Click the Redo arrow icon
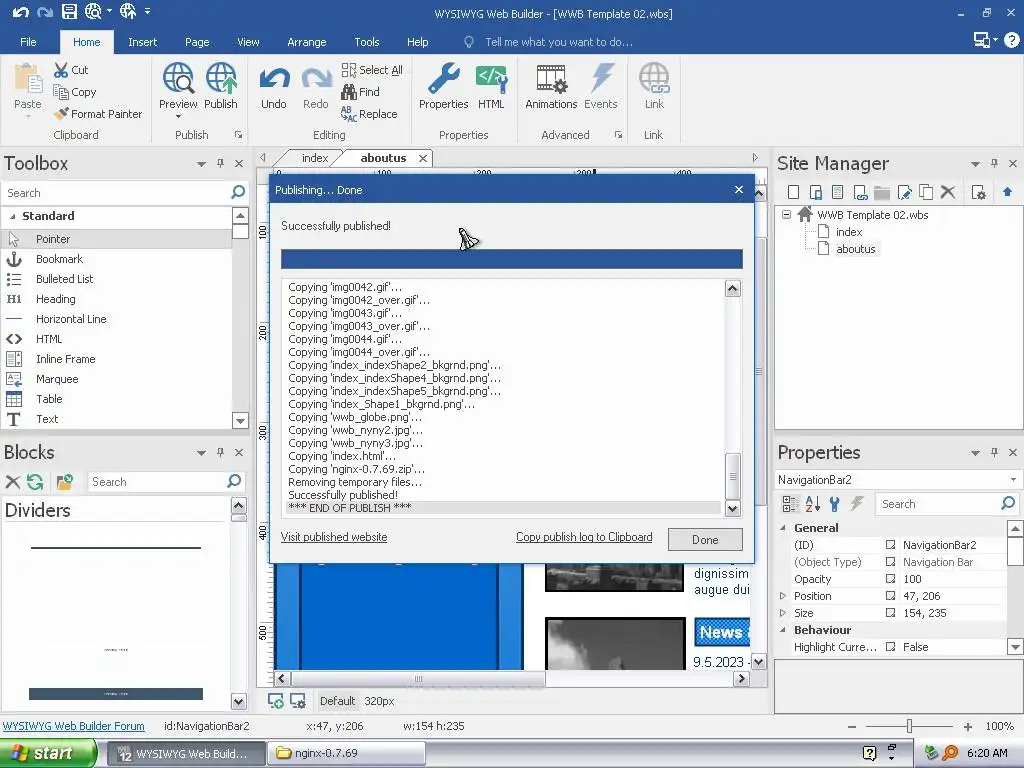Viewport: 1024px width, 768px height. tap(316, 79)
